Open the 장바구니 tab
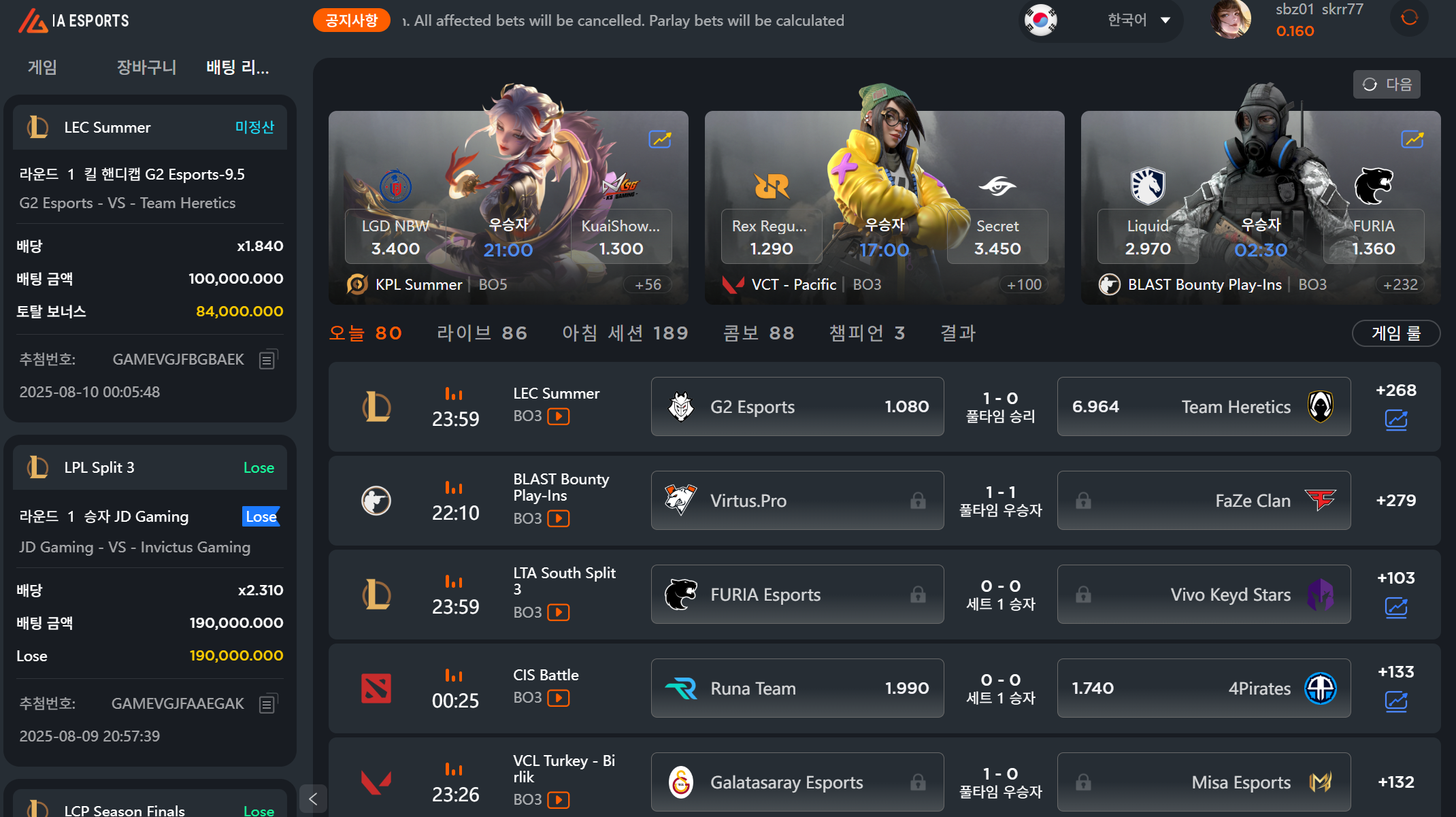This screenshot has height=817, width=1456. (146, 67)
